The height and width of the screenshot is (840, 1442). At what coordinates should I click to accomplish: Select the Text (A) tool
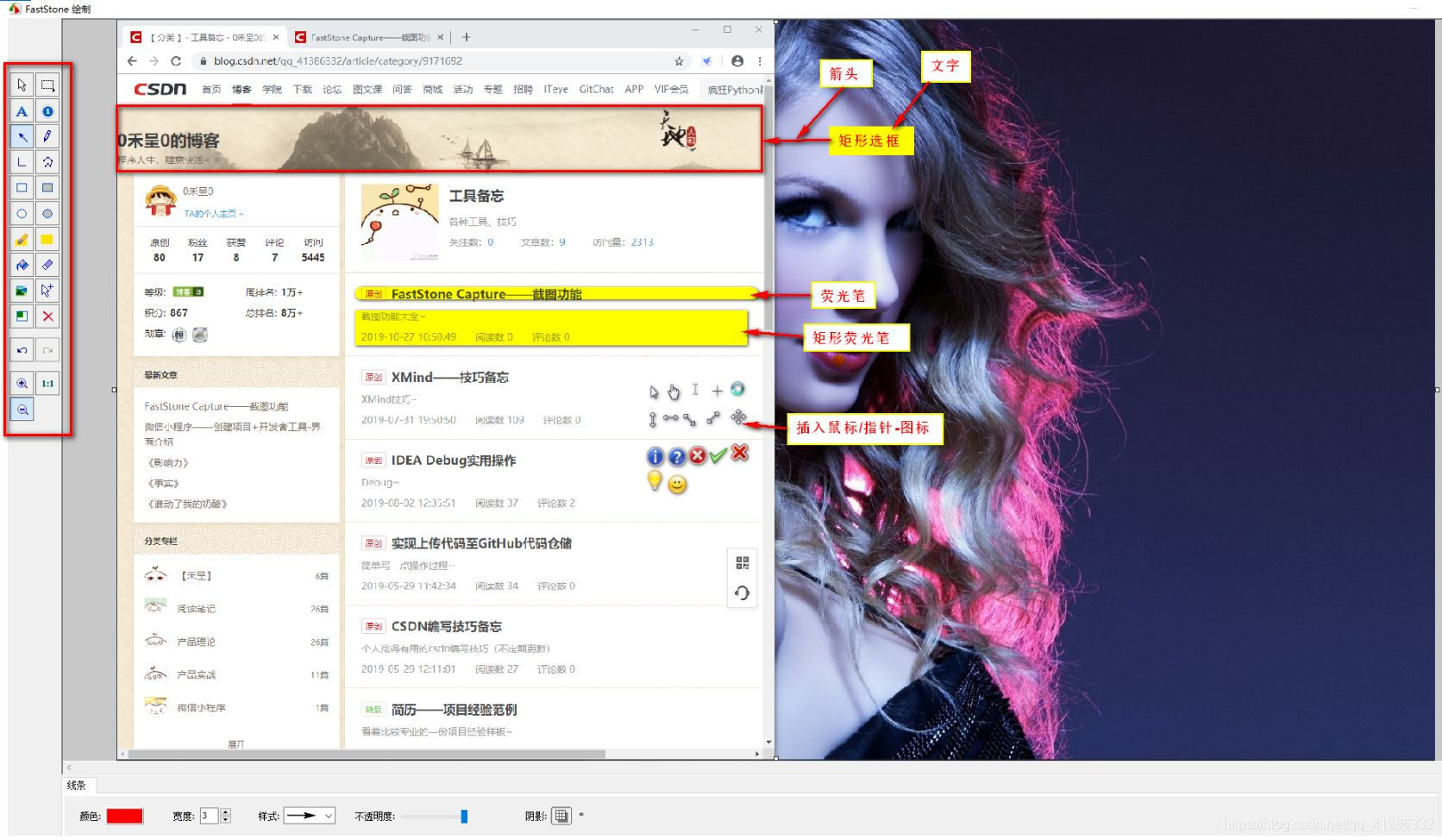click(22, 110)
